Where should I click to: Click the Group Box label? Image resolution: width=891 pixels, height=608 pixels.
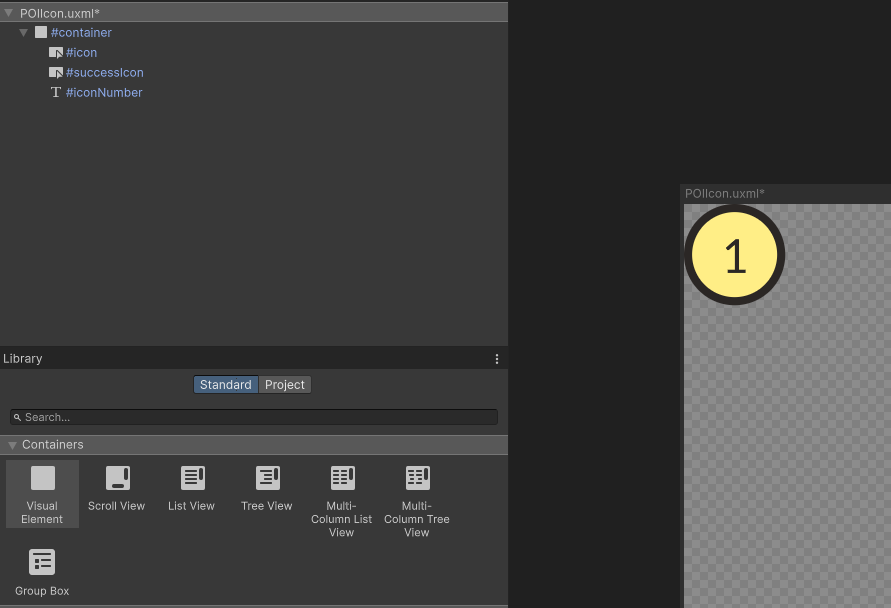(42, 591)
